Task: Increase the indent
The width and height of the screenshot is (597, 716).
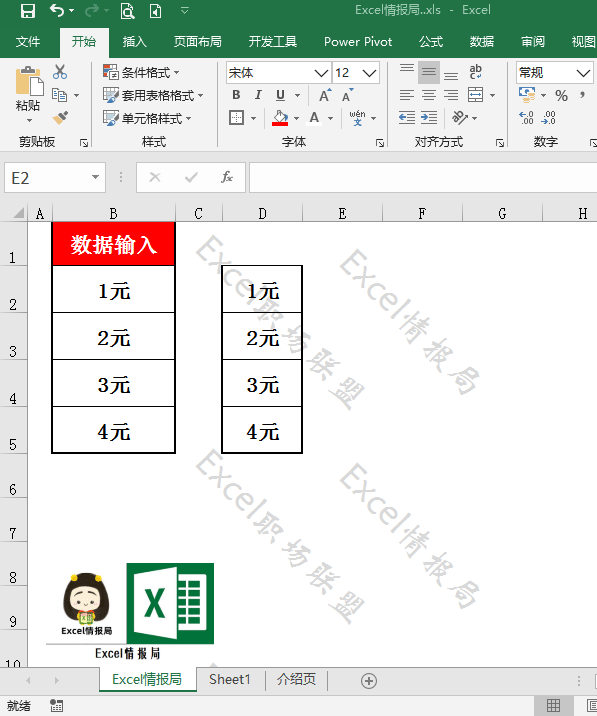Action: click(x=429, y=118)
